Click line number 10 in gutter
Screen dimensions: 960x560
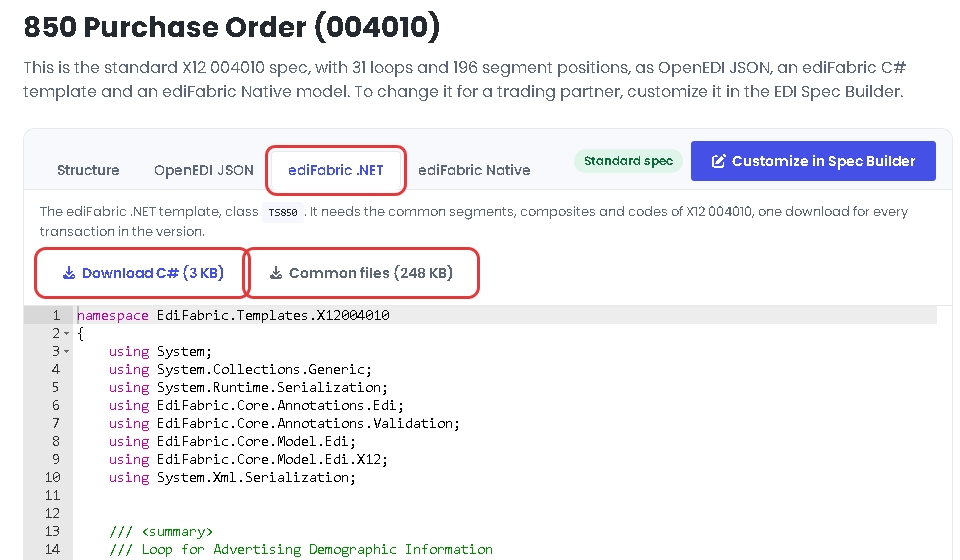[x=53, y=477]
